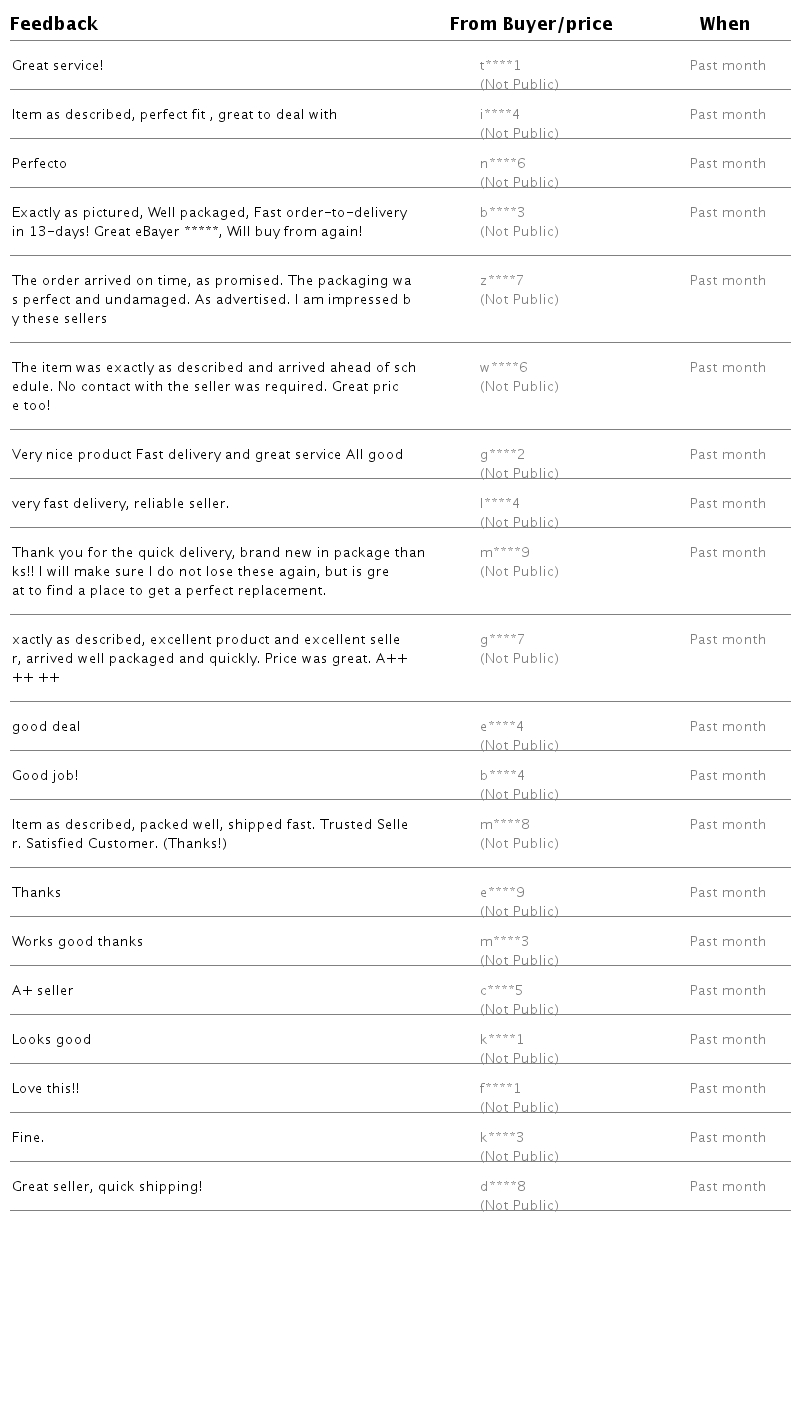The width and height of the screenshot is (800, 1424).
Task: Click the 'good deal' feedback text
Action: click(x=46, y=727)
